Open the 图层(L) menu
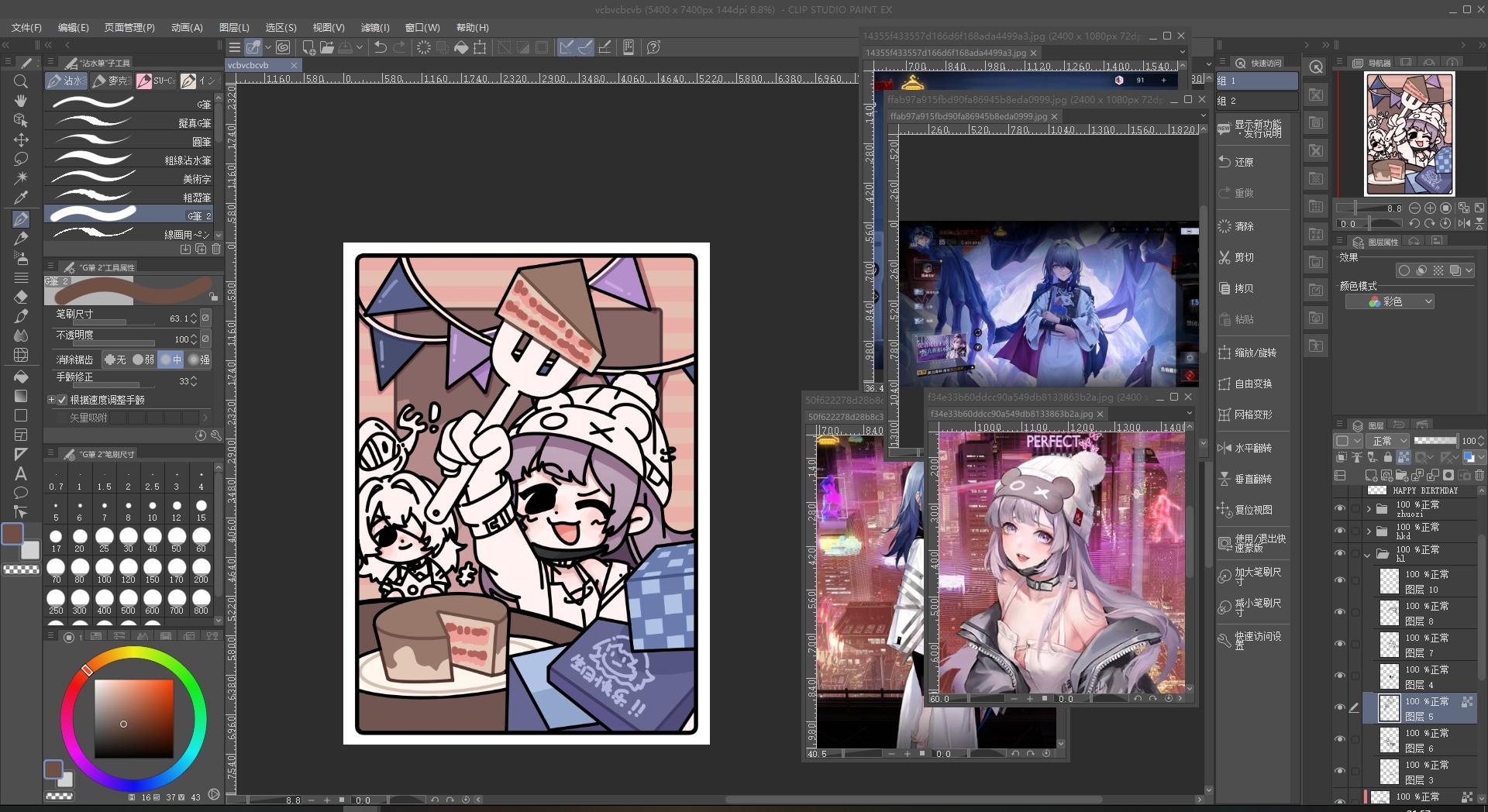 (234, 27)
